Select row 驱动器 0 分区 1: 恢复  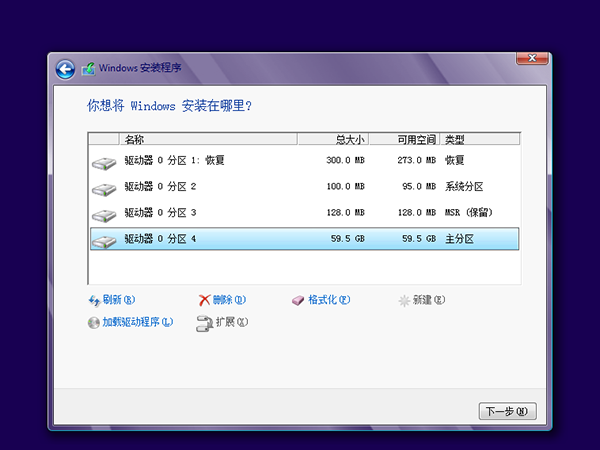pyautogui.click(x=305, y=160)
